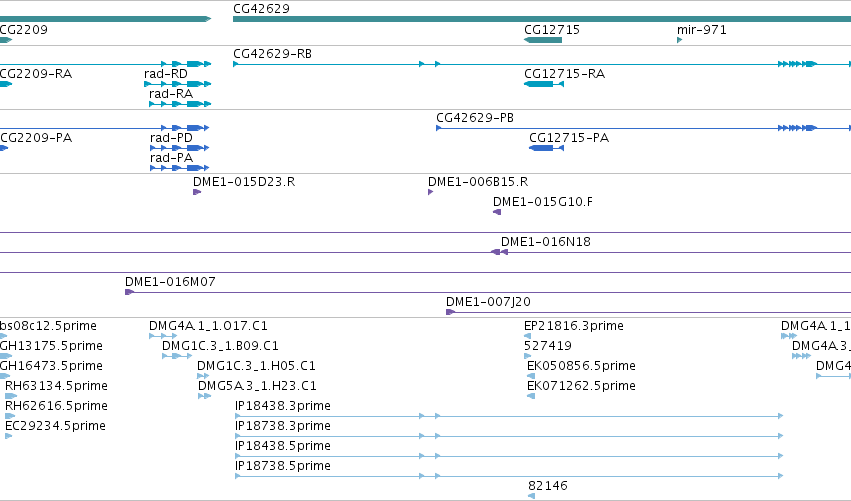
Task: Click the EK071262.5prime EST
Action: [x=531, y=396]
